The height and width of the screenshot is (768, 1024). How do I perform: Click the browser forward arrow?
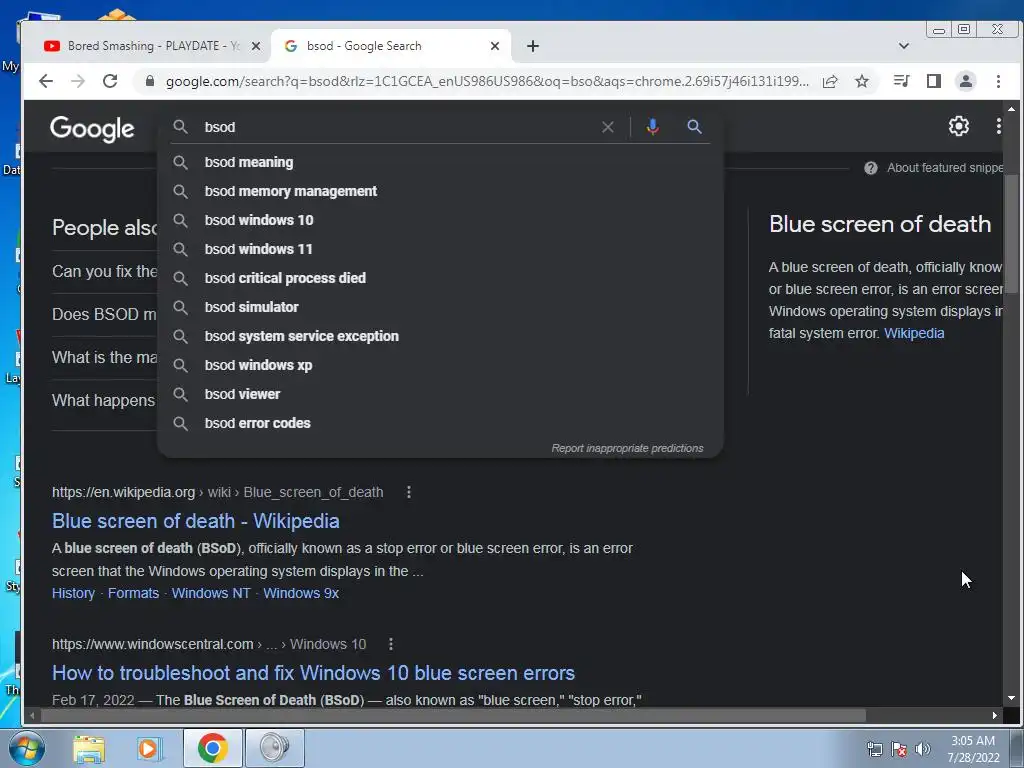pyautogui.click(x=78, y=81)
